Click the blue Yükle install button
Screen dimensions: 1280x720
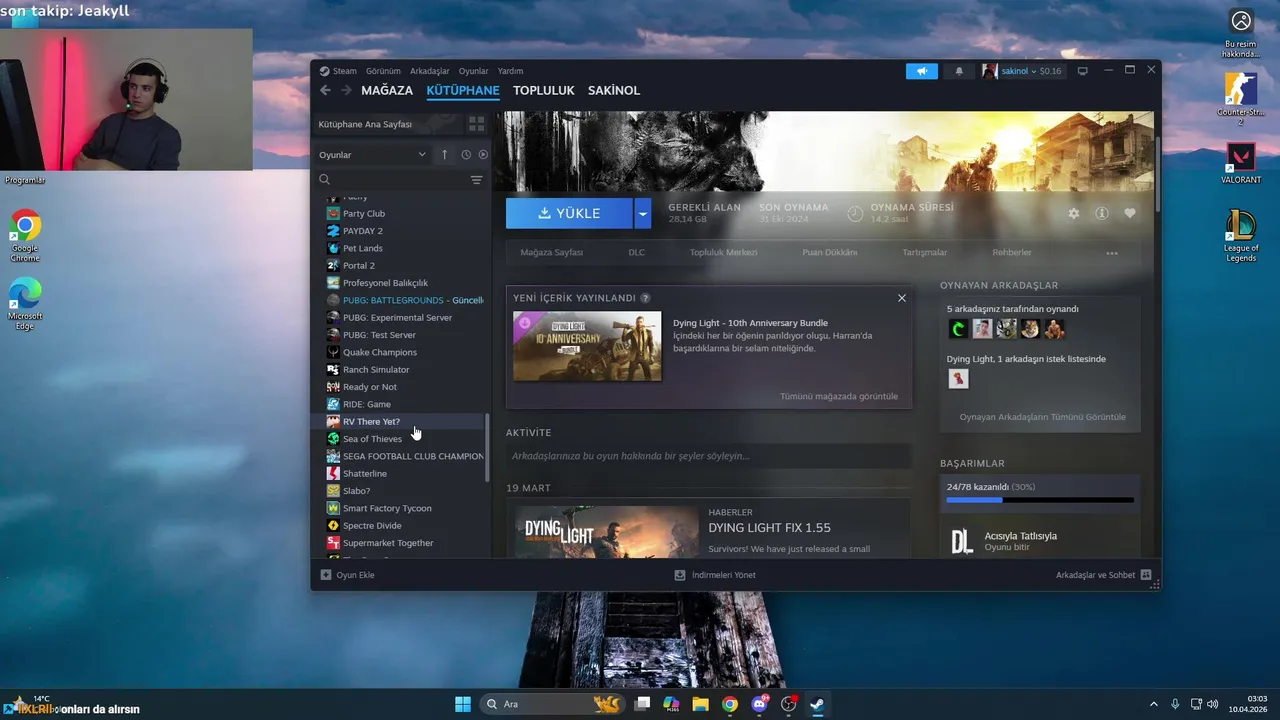569,213
